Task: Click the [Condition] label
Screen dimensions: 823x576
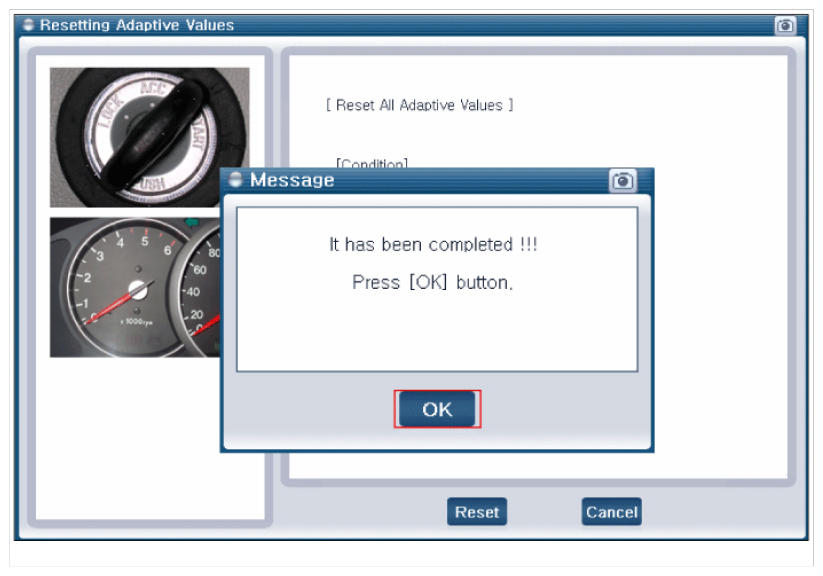Action: point(372,164)
